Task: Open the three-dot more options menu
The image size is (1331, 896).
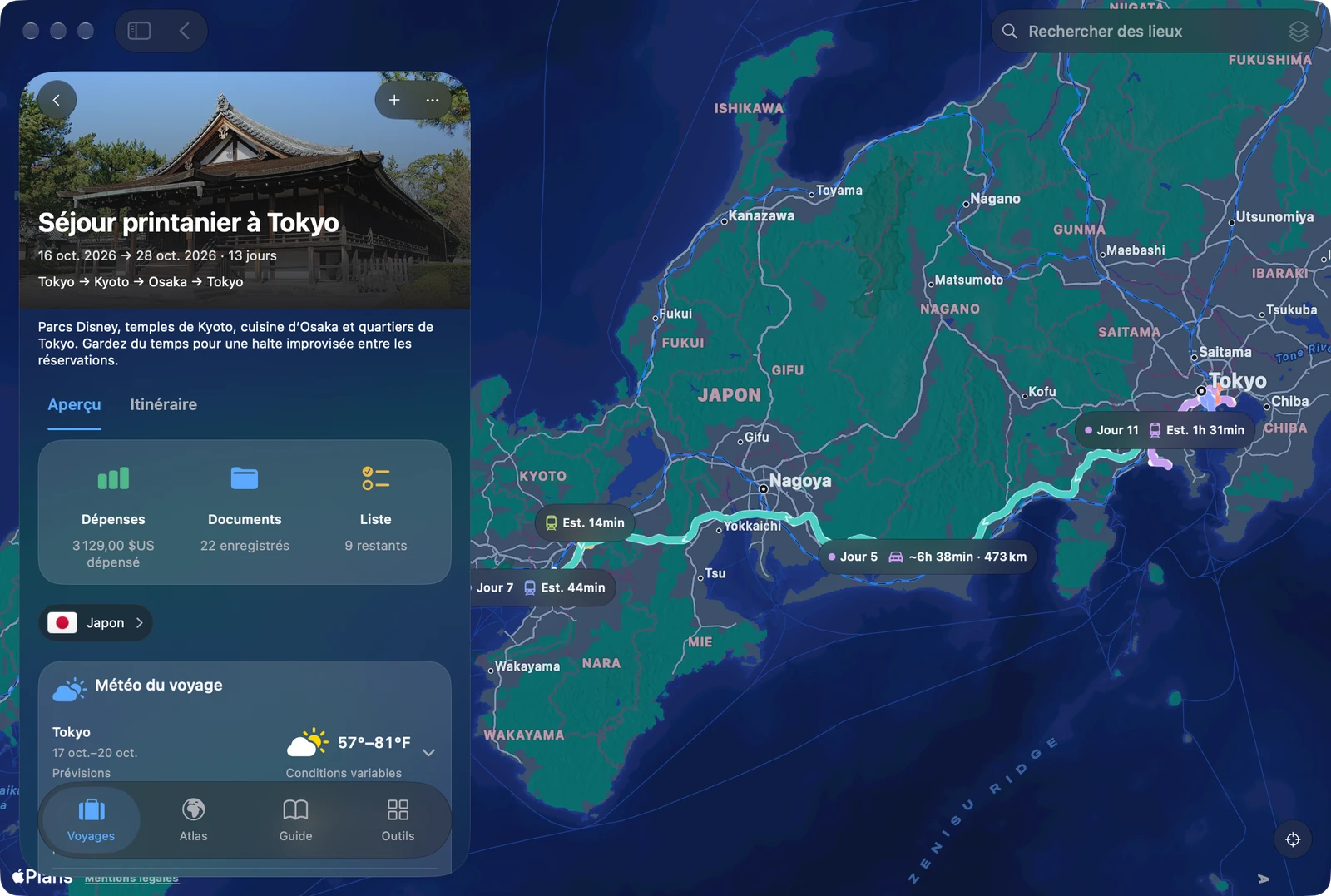Action: click(x=433, y=100)
